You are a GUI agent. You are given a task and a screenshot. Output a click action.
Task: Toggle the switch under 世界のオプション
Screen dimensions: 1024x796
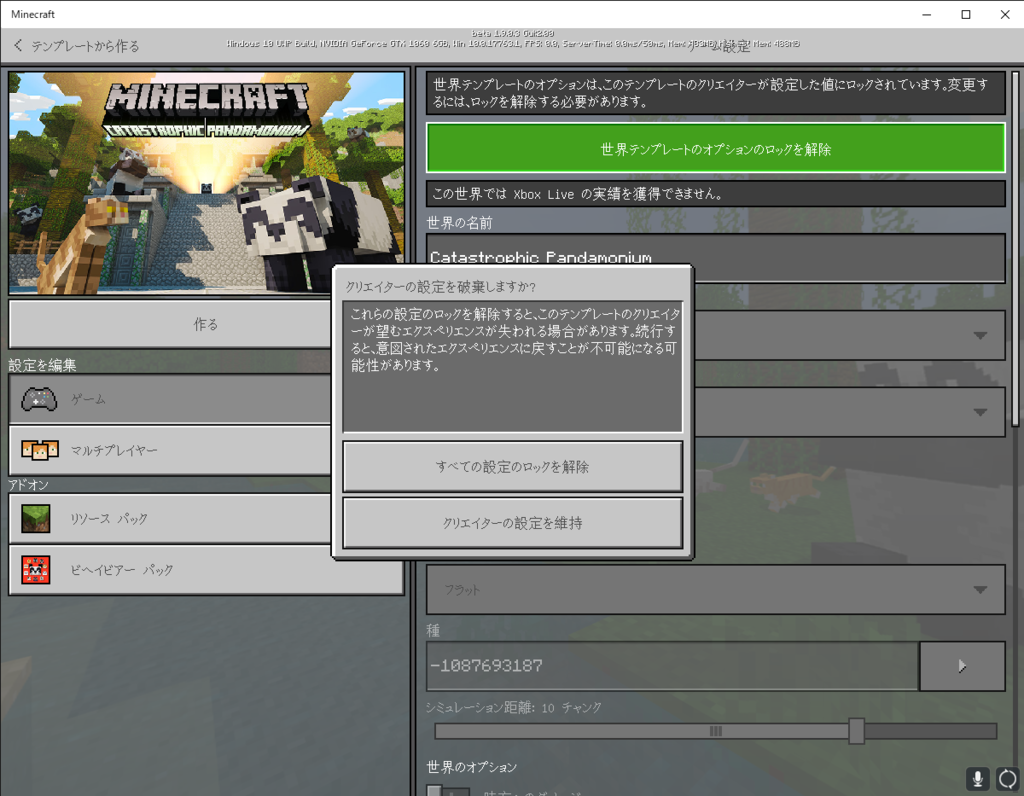[x=448, y=790]
